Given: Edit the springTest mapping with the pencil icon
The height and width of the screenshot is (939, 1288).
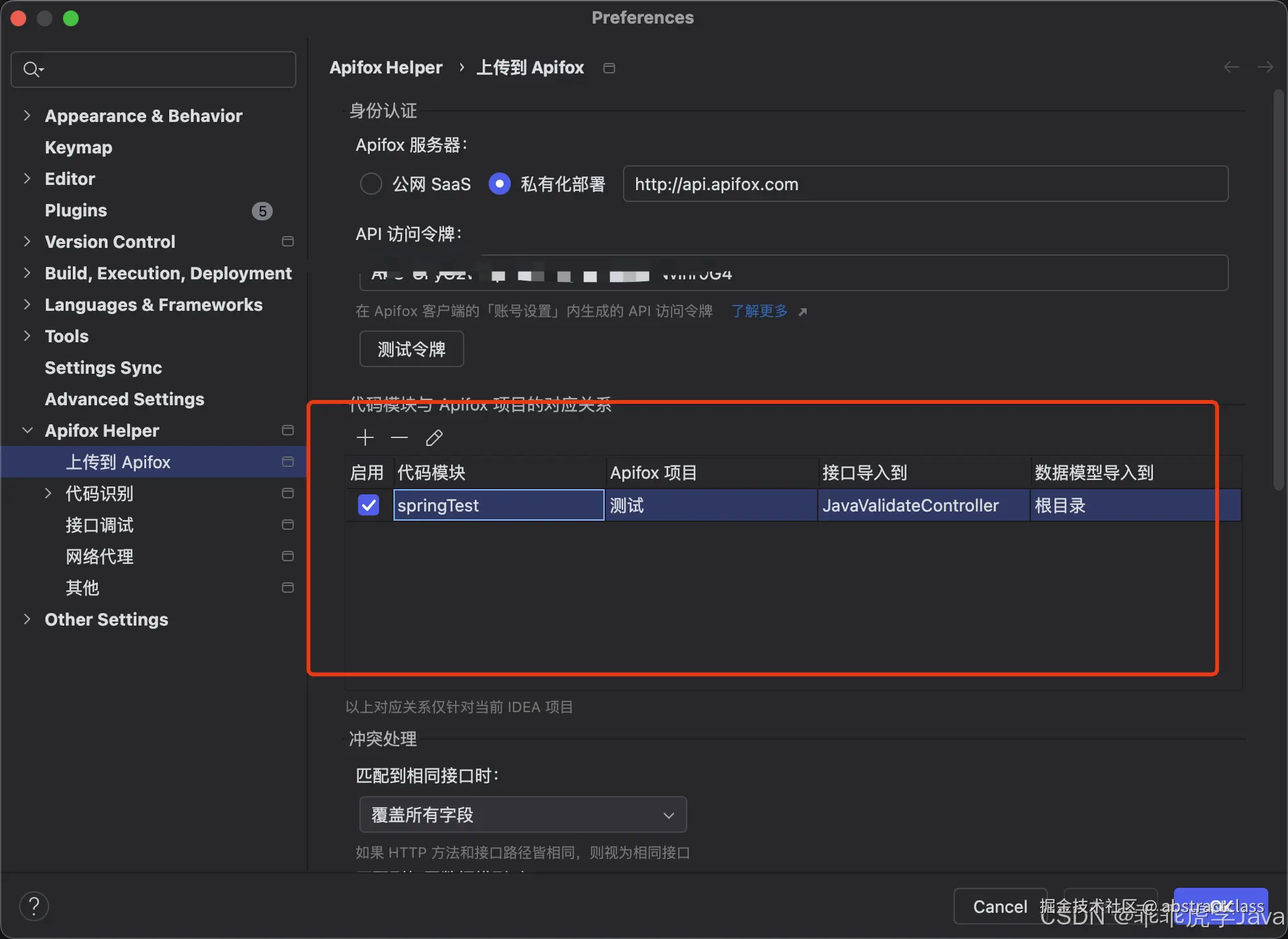Looking at the screenshot, I should click(433, 437).
